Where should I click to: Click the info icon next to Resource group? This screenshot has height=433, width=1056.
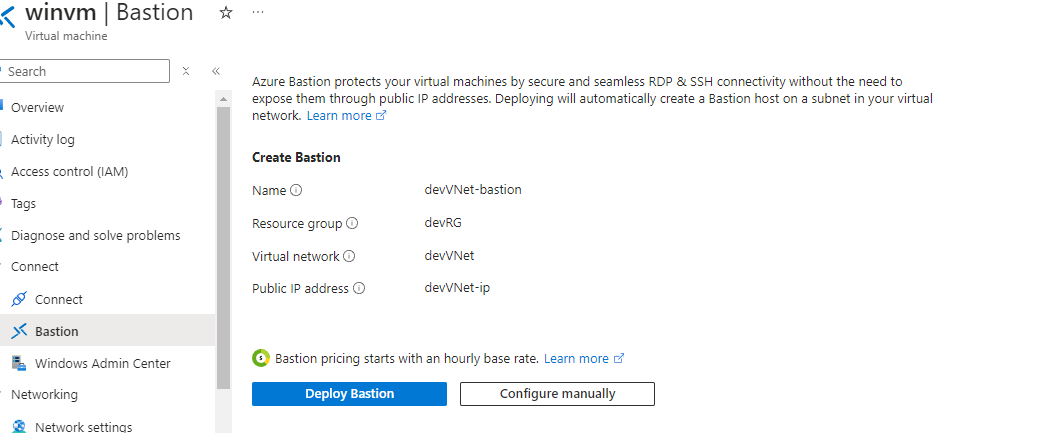click(352, 223)
